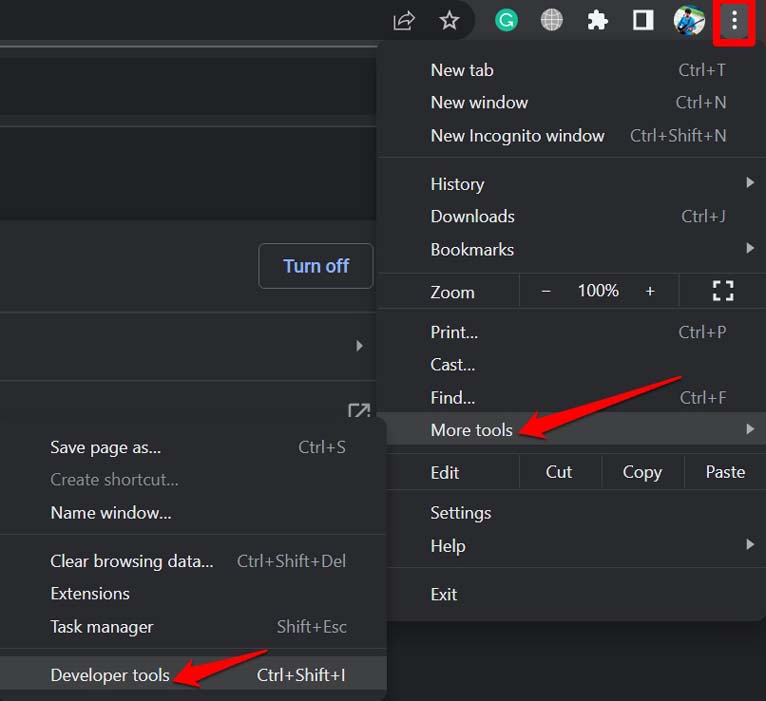Open Downloads from the menu
This screenshot has width=766, height=701.
click(x=572, y=216)
